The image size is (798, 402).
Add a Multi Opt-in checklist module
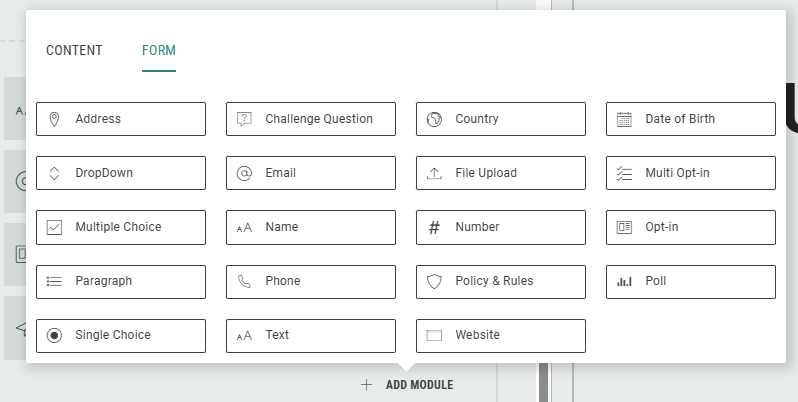pos(690,173)
